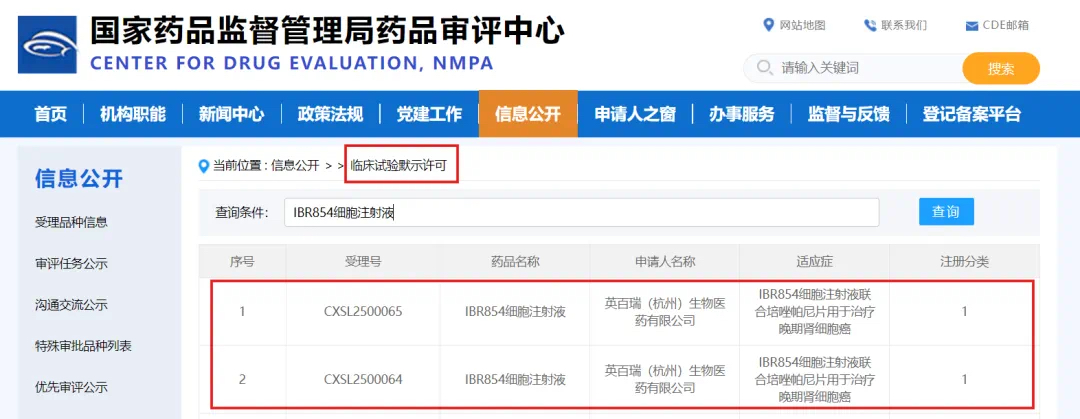Open 受理品种信息 in the sidebar
1080x419 pixels.
[x=71, y=222]
